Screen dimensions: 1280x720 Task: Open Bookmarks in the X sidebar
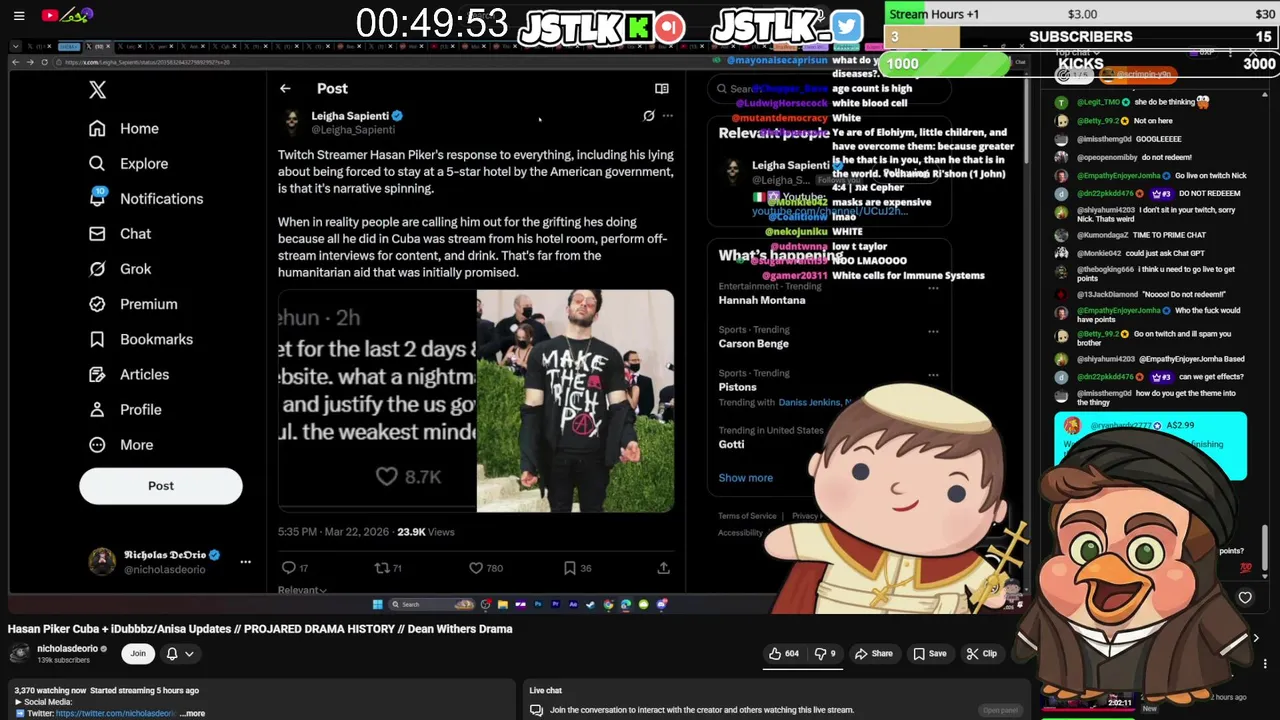click(141, 339)
